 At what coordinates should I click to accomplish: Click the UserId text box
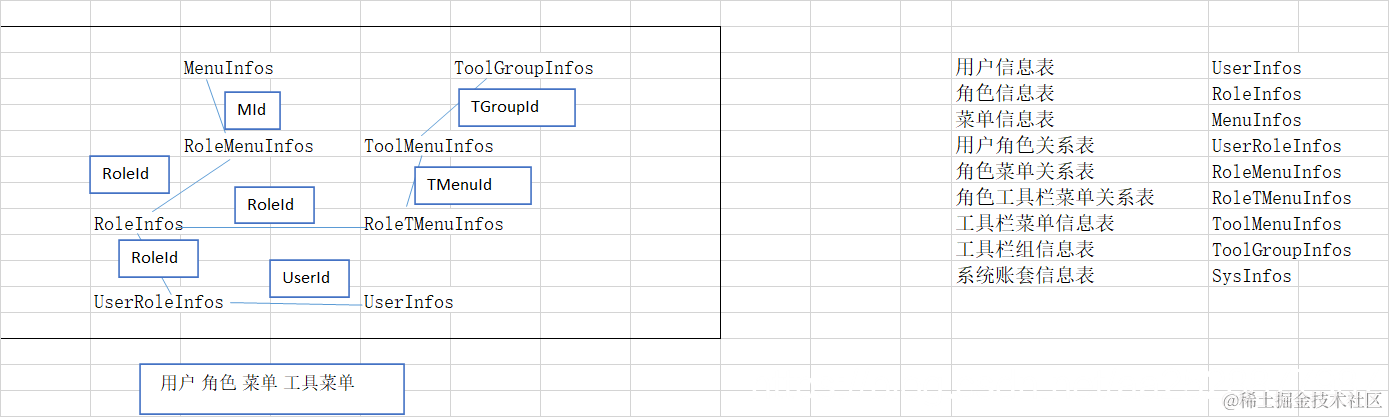309,278
